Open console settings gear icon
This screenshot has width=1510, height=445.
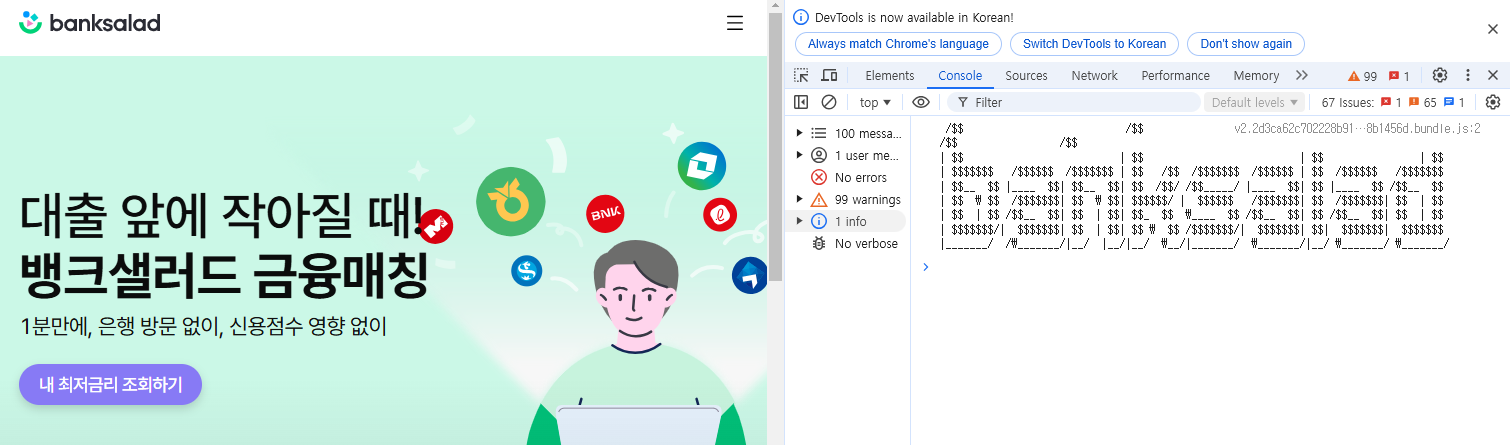(1493, 102)
